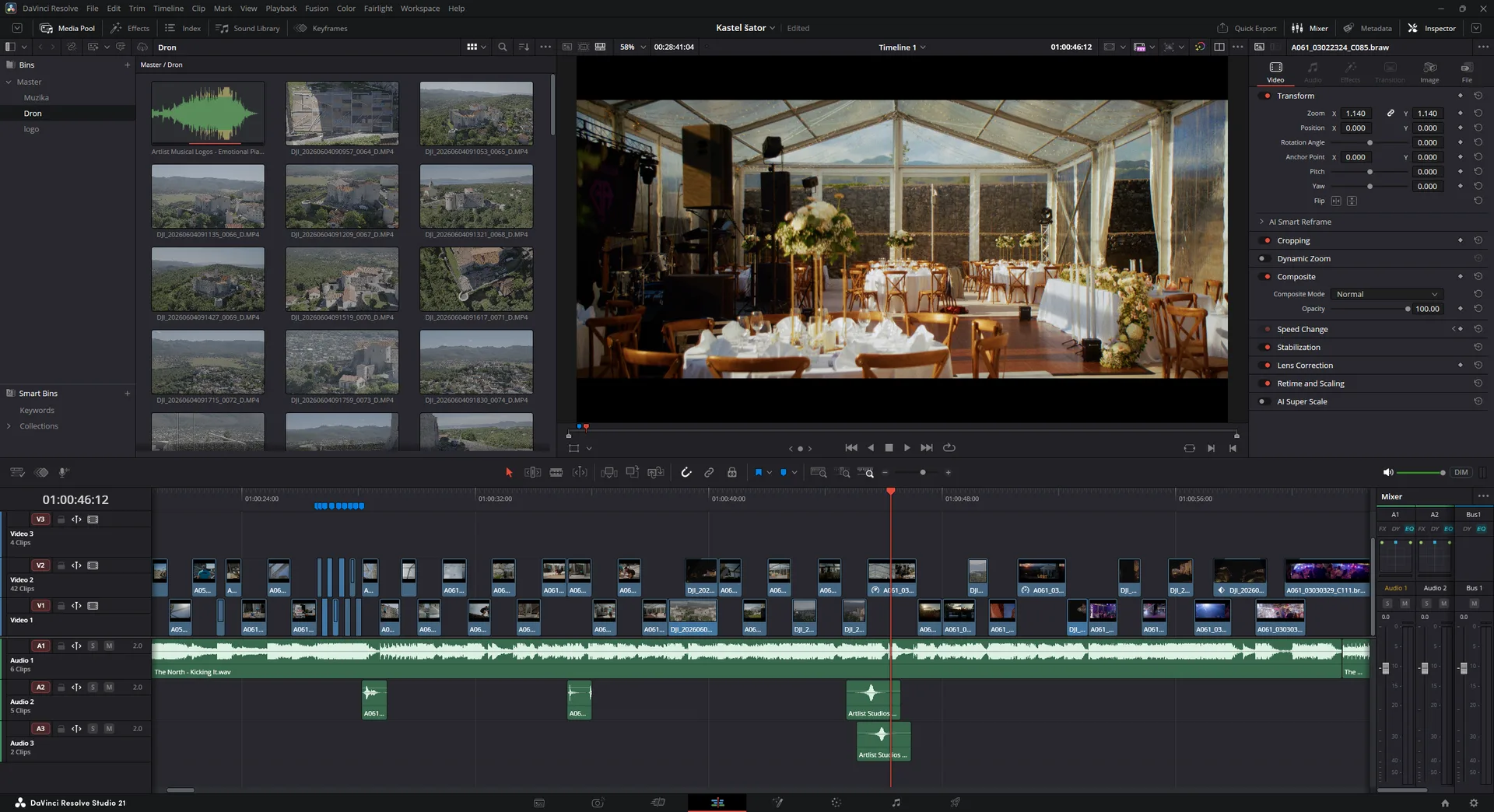Enable the Dynamic Zoom toggle
1494x812 pixels.
(x=1263, y=258)
